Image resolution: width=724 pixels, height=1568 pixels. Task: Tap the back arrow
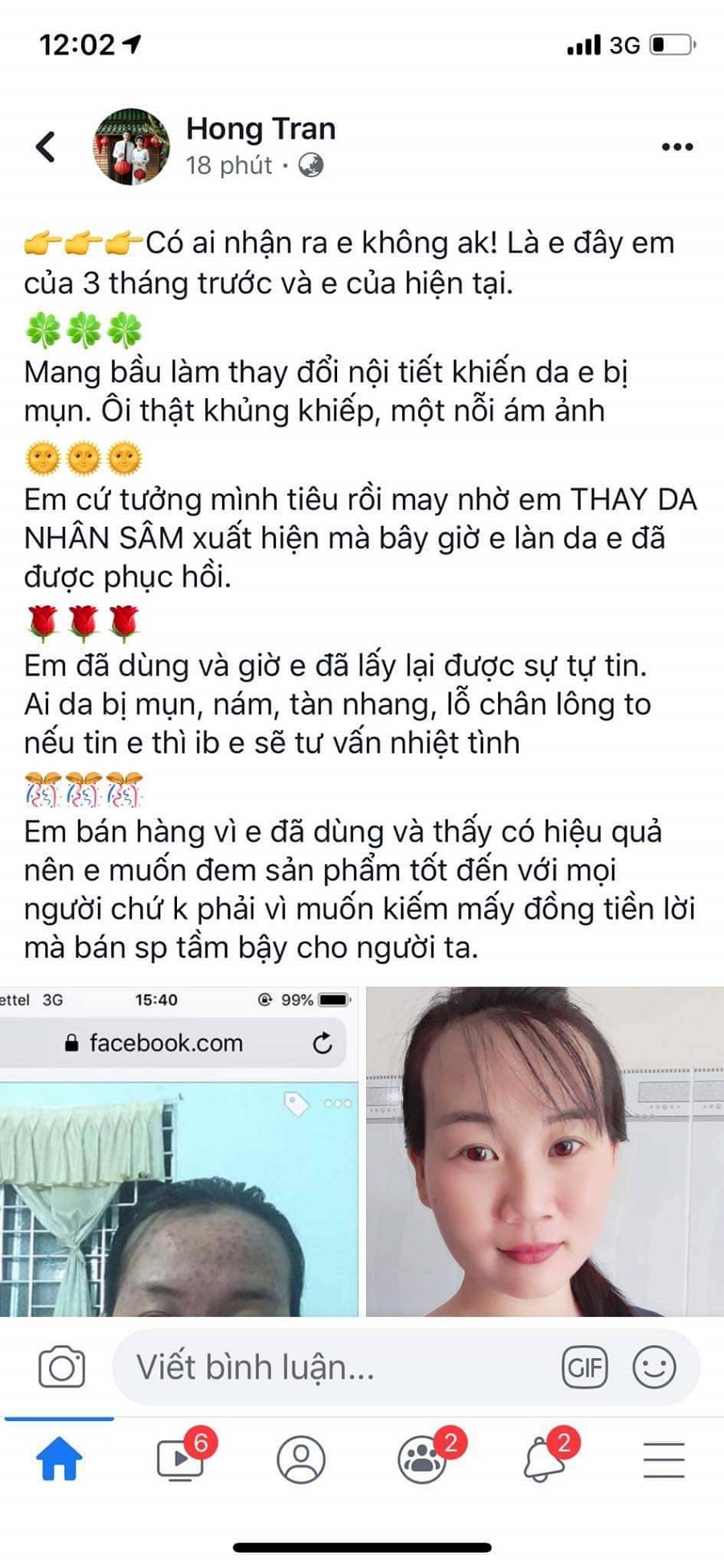(46, 146)
